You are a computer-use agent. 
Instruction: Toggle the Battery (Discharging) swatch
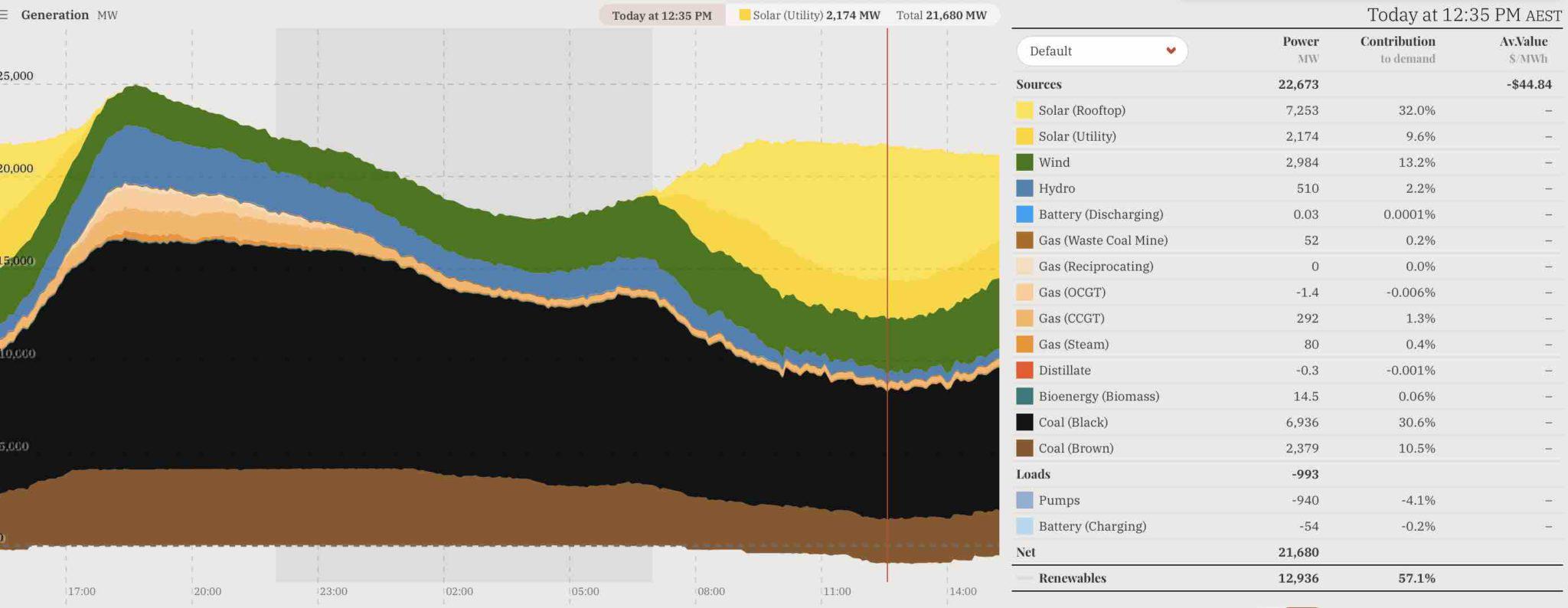(x=1024, y=214)
